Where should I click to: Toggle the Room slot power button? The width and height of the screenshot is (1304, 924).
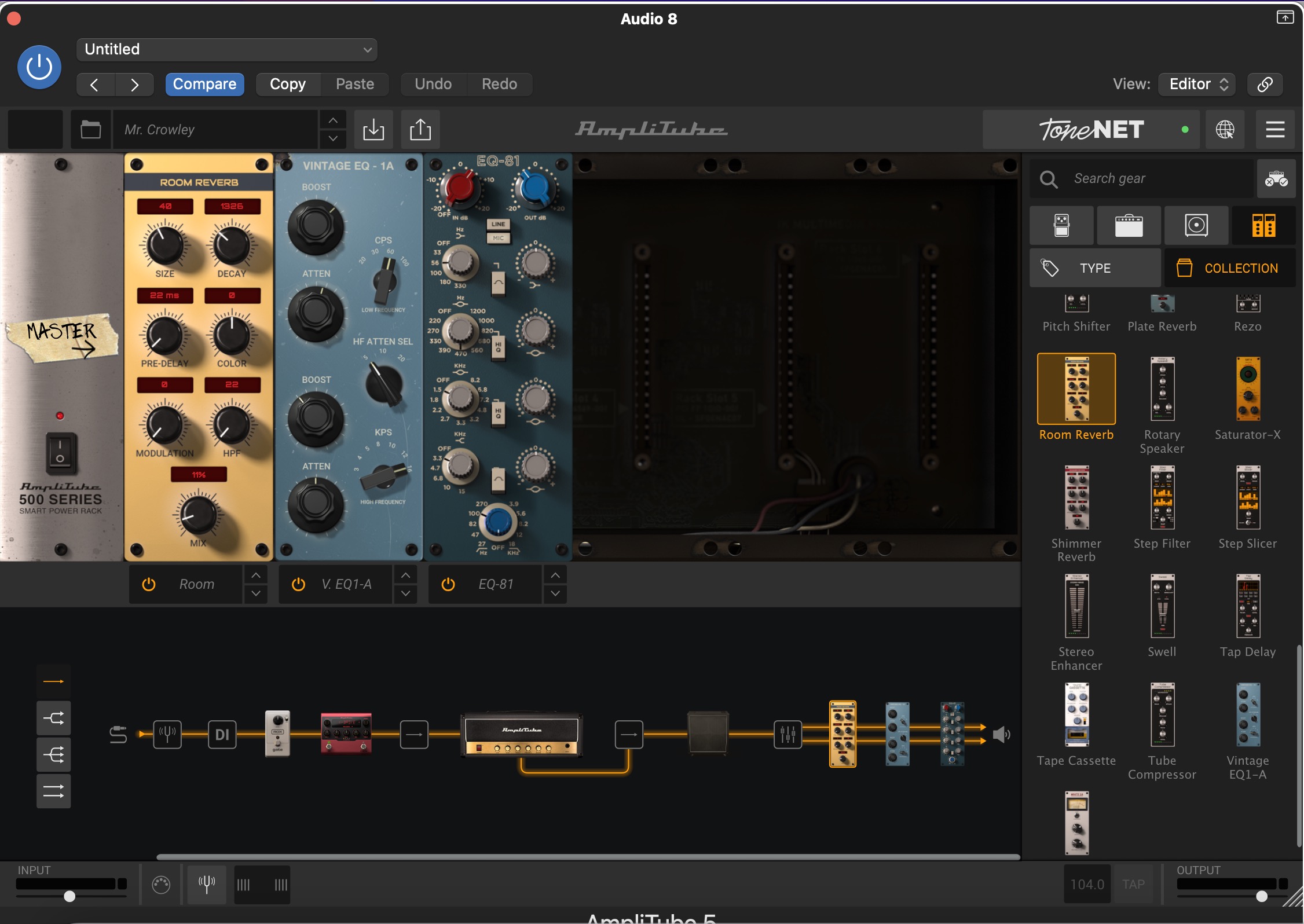(x=149, y=584)
